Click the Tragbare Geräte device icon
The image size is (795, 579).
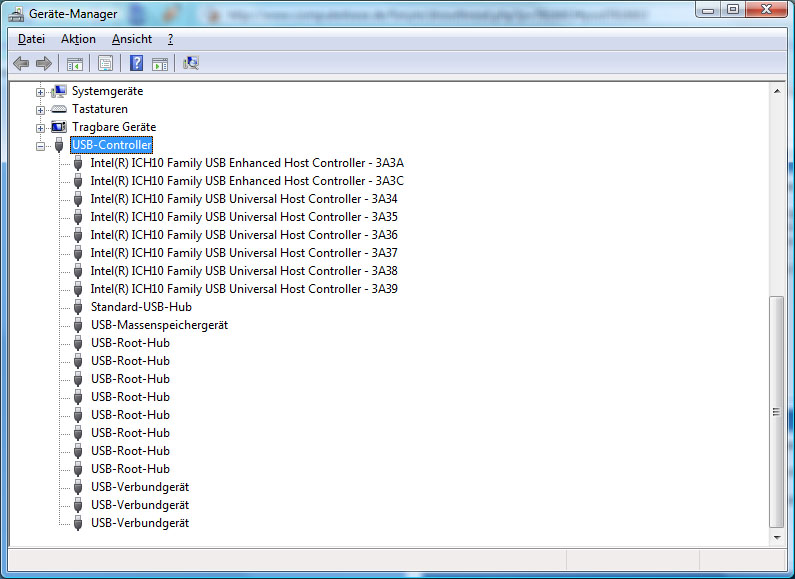click(x=59, y=127)
